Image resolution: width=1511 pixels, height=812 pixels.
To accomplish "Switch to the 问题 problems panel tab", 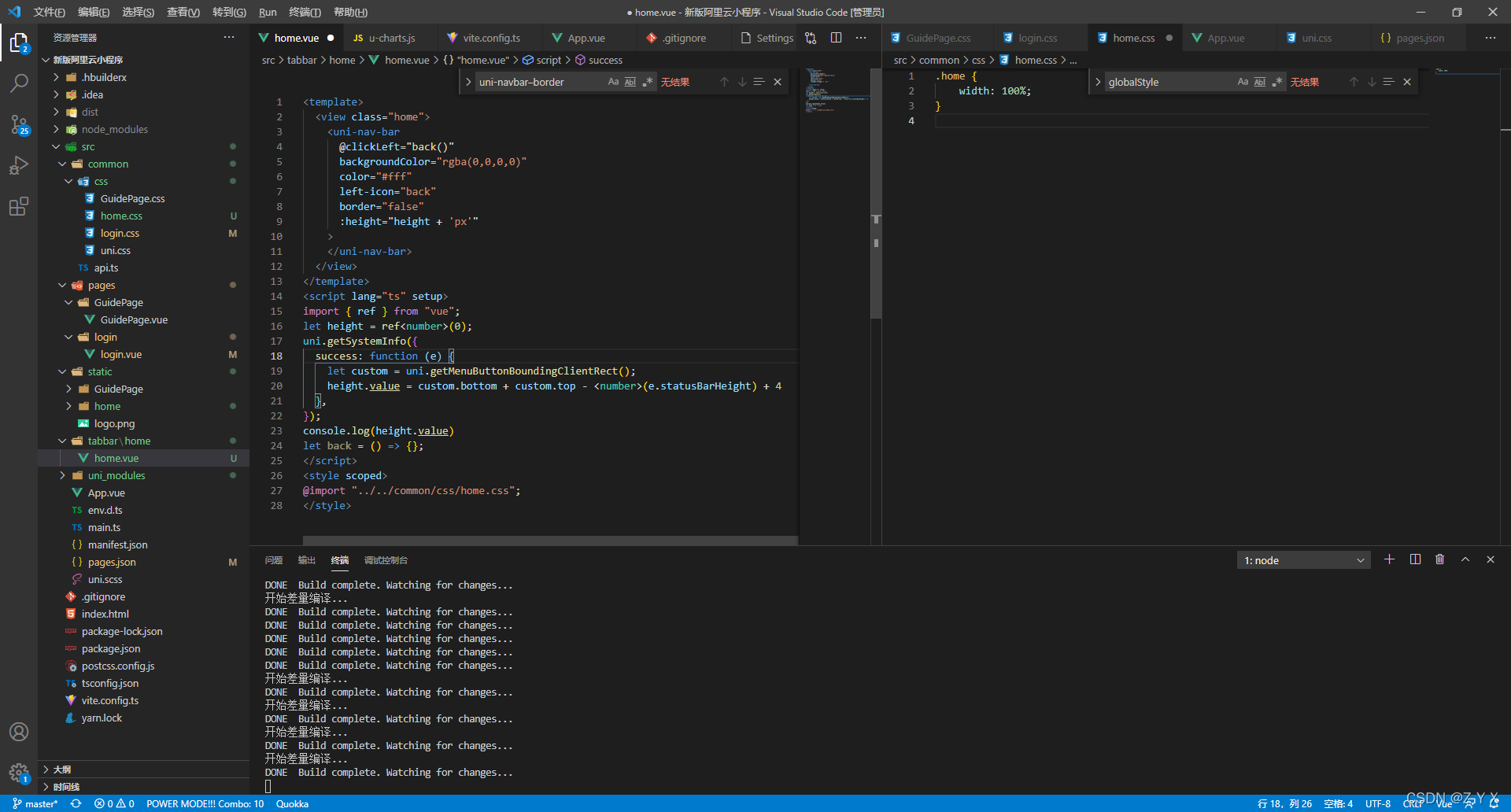I will click(x=274, y=560).
